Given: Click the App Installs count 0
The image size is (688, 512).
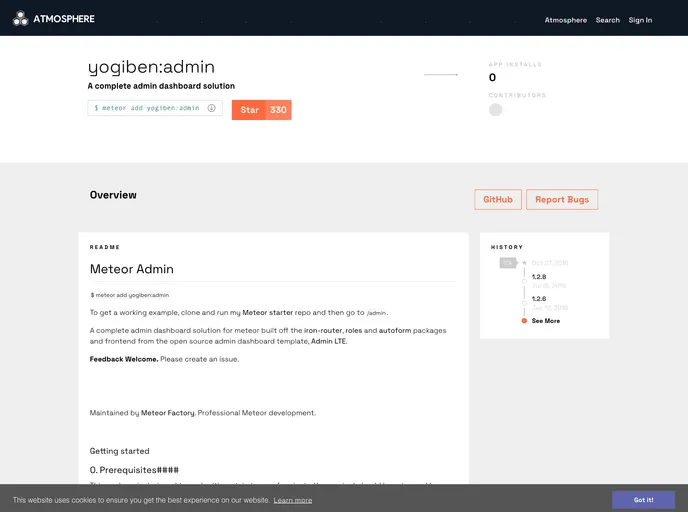Looking at the screenshot, I should coord(492,78).
